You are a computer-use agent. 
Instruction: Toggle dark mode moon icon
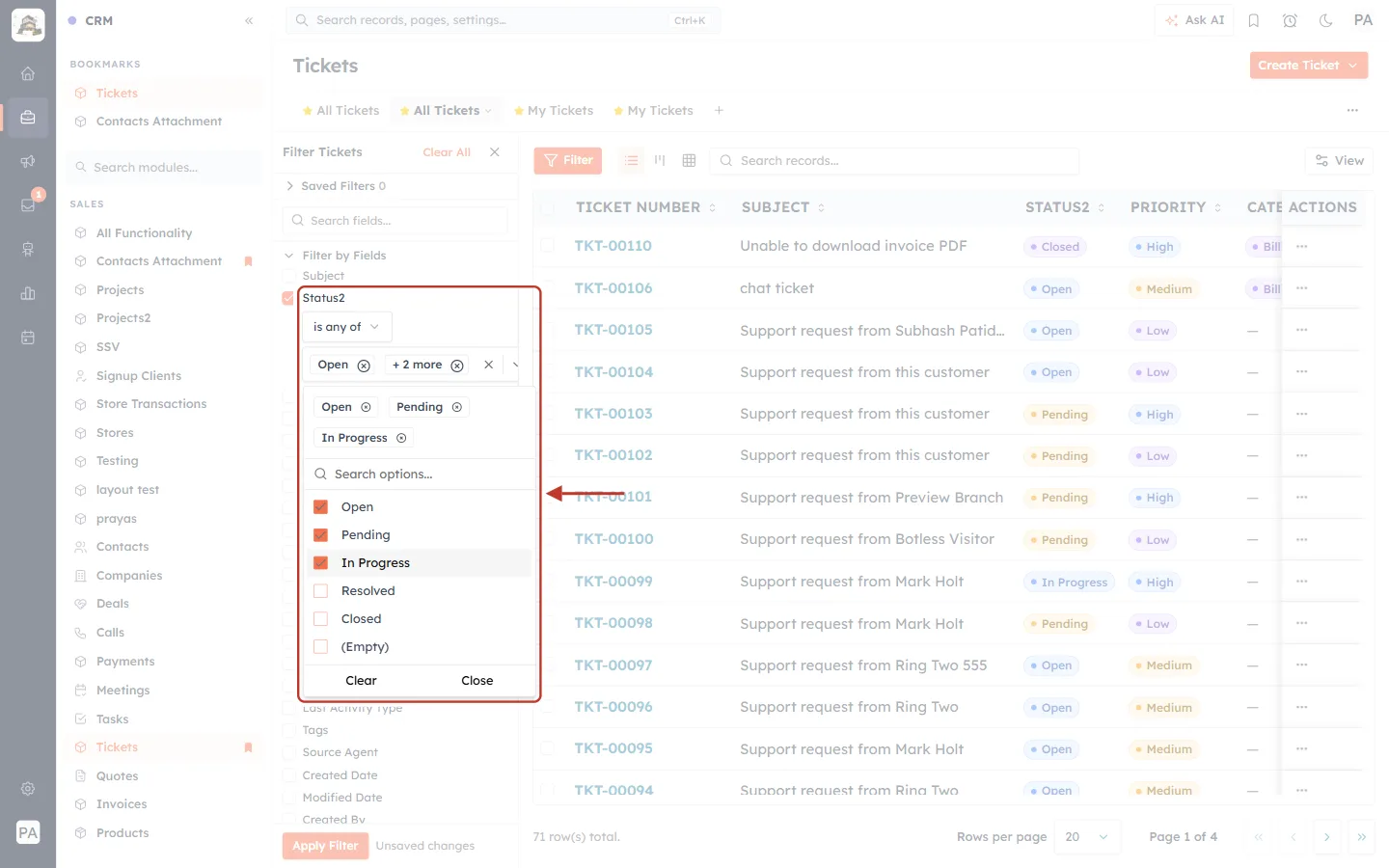[1325, 20]
